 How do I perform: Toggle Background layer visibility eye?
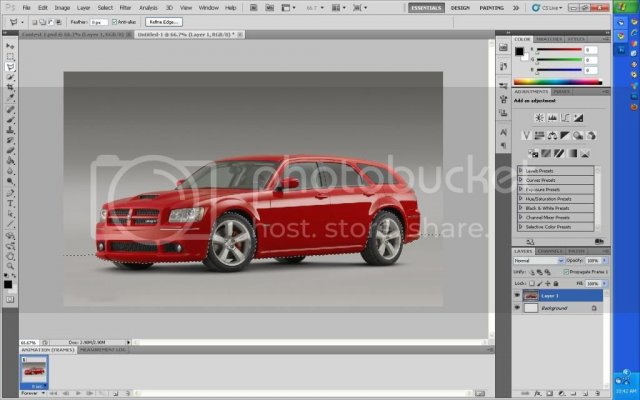(x=517, y=308)
